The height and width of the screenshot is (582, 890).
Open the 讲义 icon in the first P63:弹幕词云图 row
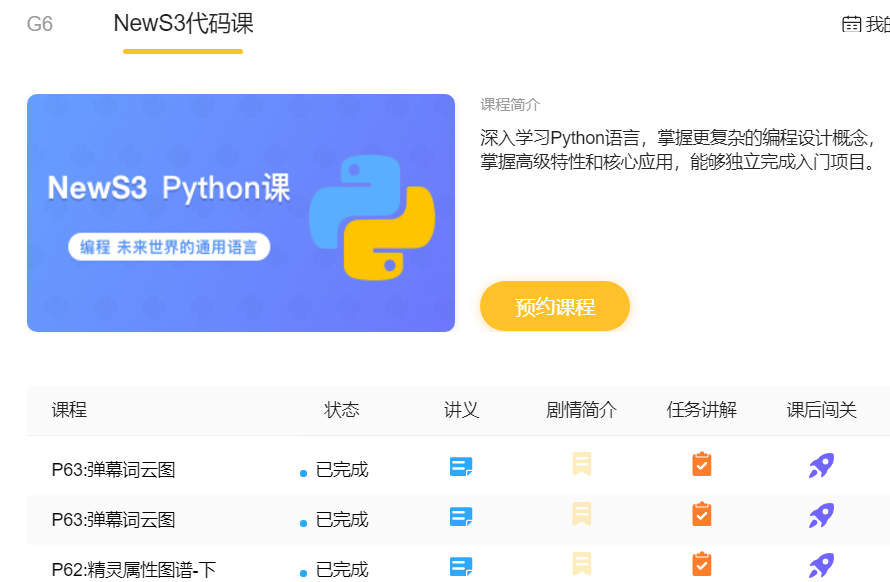[460, 466]
